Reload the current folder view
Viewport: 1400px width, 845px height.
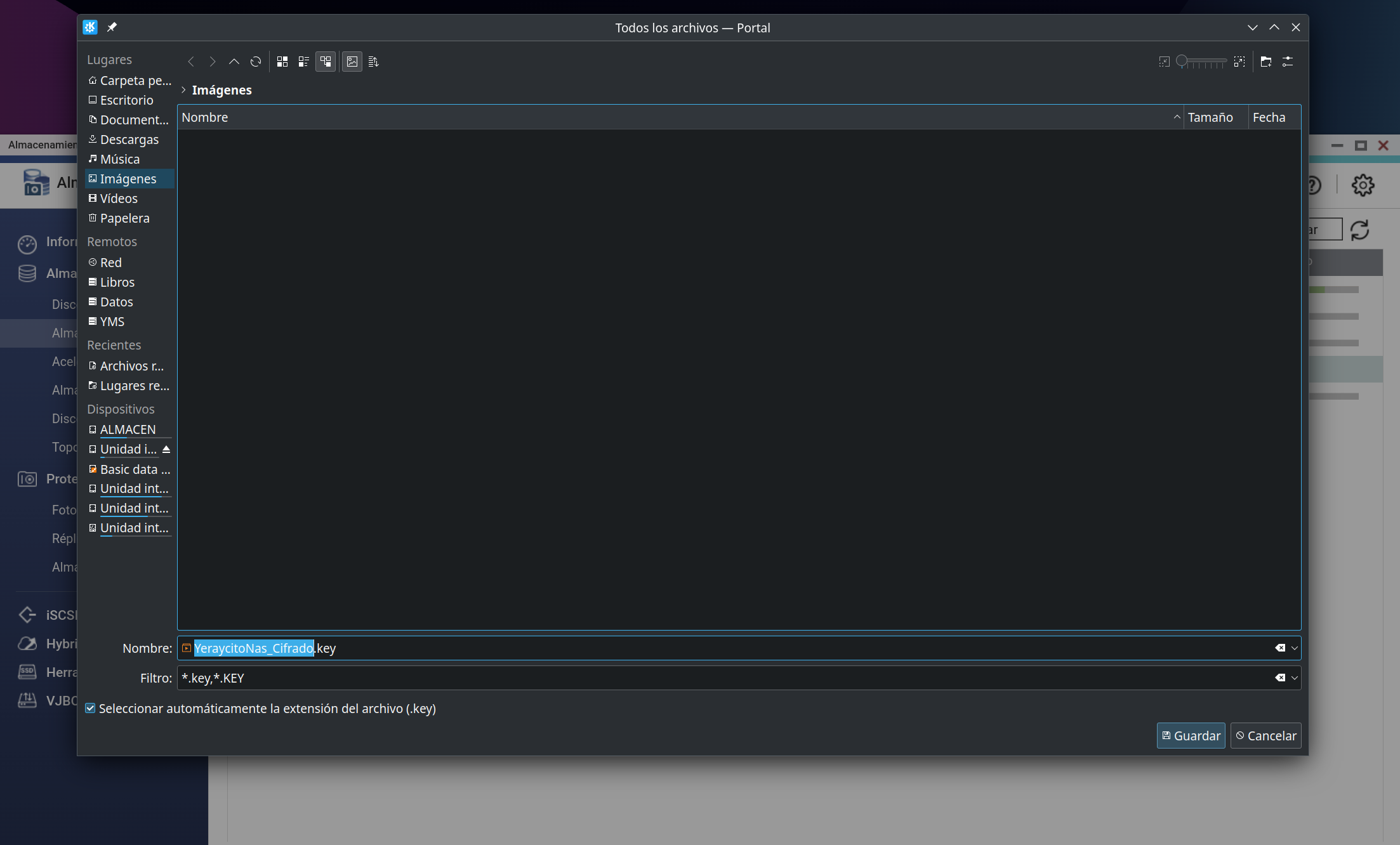point(256,62)
